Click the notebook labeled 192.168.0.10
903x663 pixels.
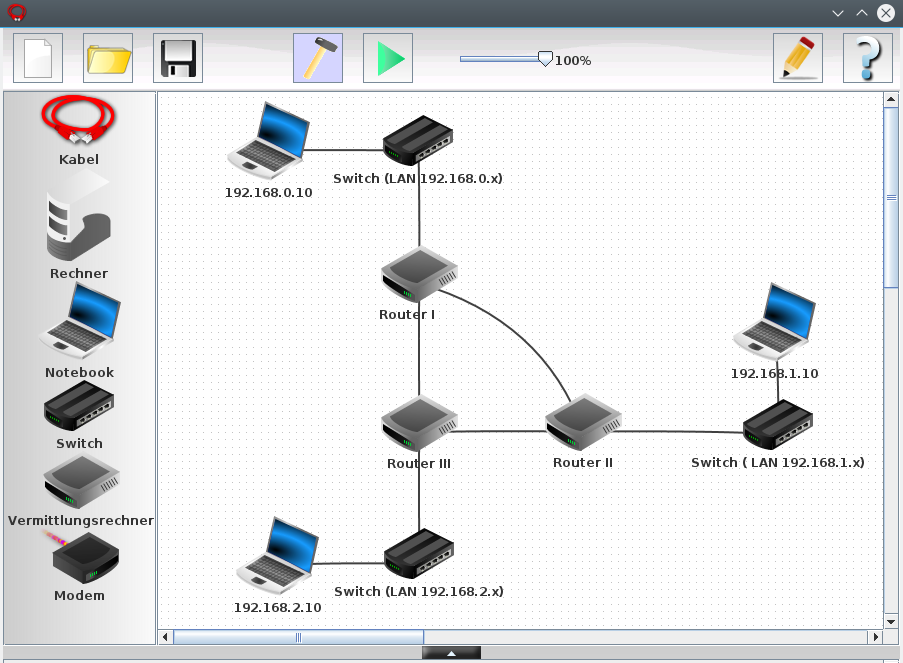(x=267, y=138)
